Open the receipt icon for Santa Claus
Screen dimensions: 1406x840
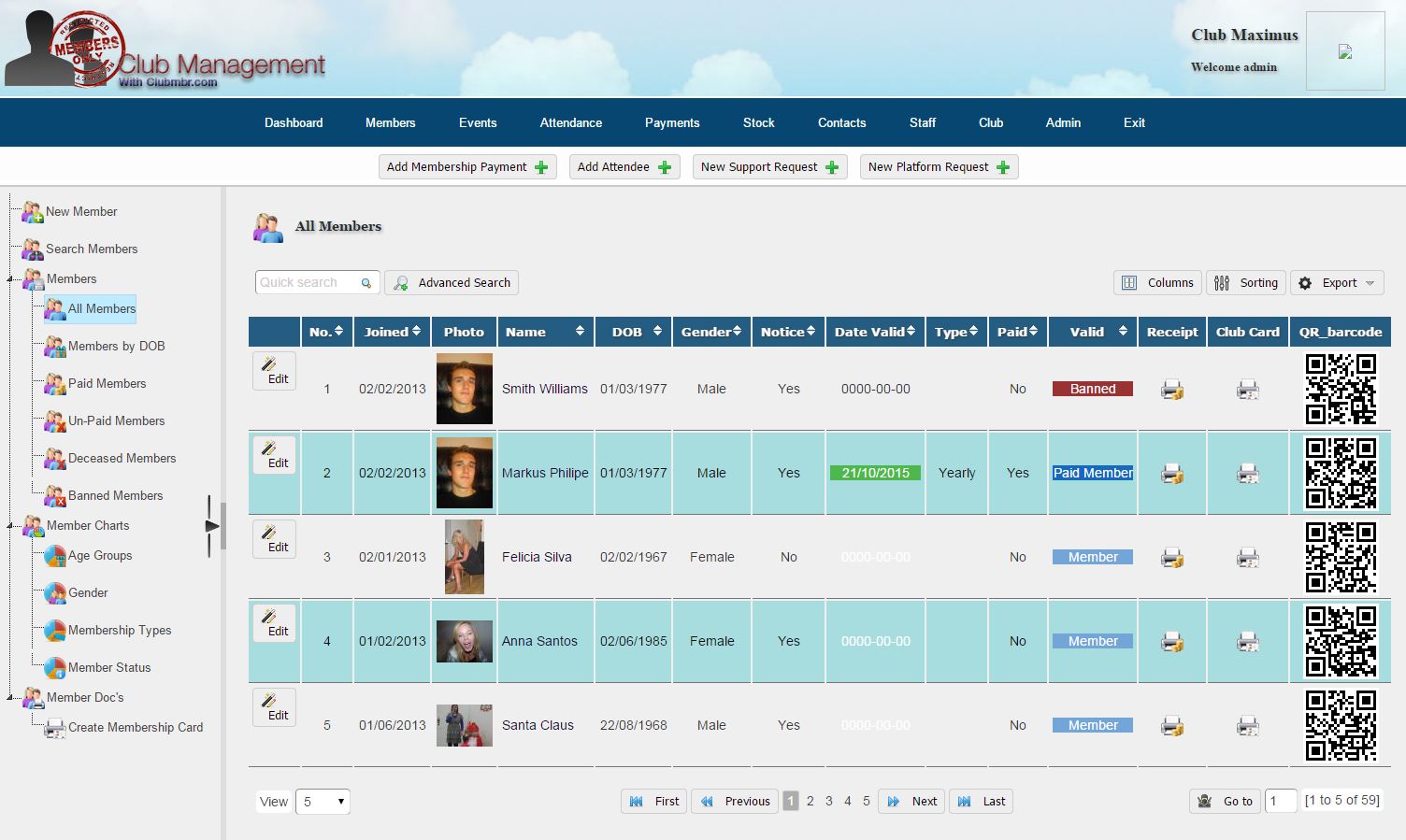tap(1172, 726)
